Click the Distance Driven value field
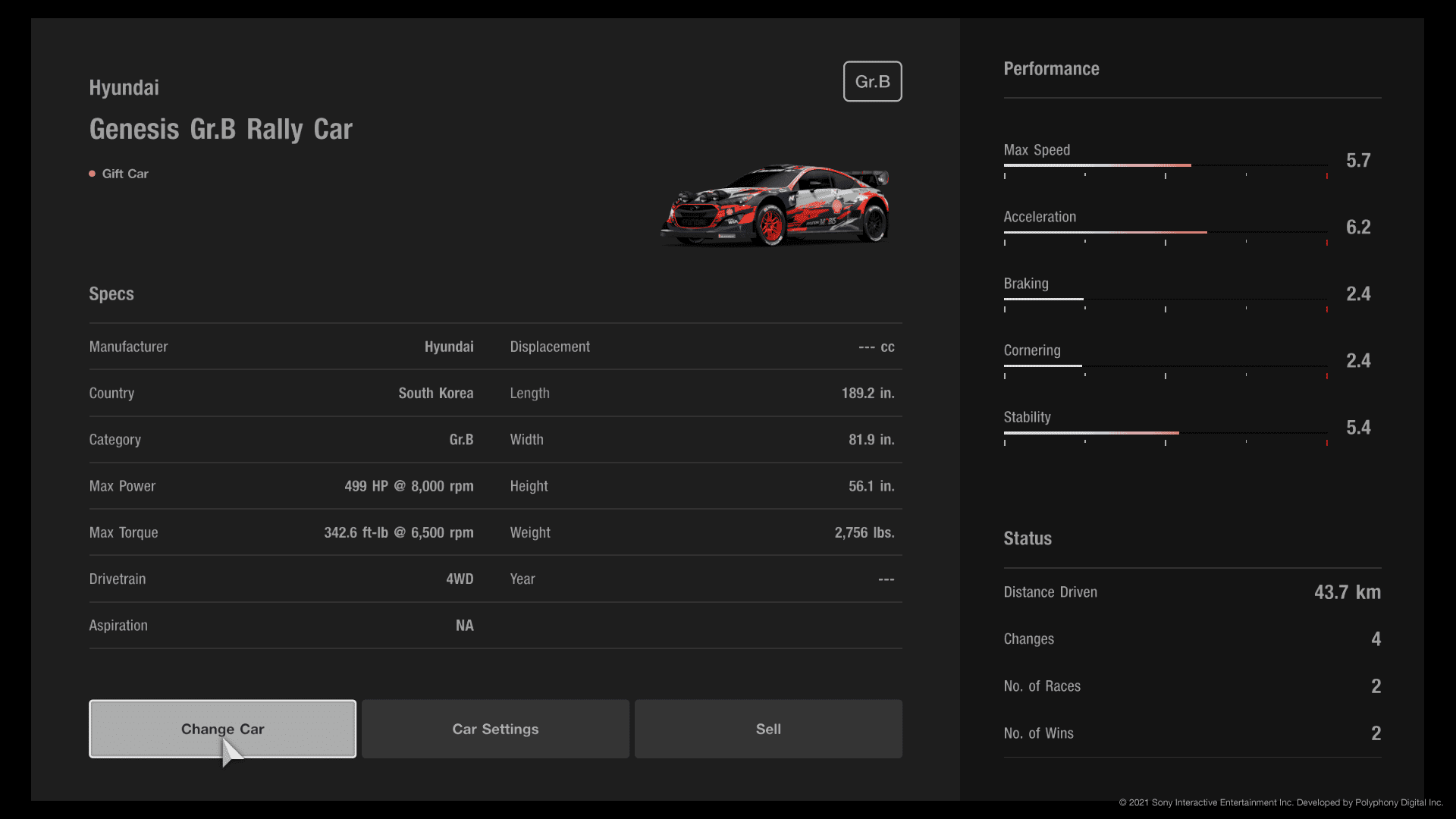The height and width of the screenshot is (819, 1456). point(1347,591)
